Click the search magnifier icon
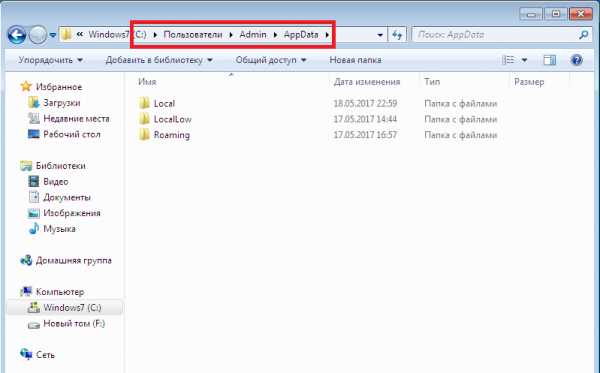The image size is (600, 373). tap(584, 35)
